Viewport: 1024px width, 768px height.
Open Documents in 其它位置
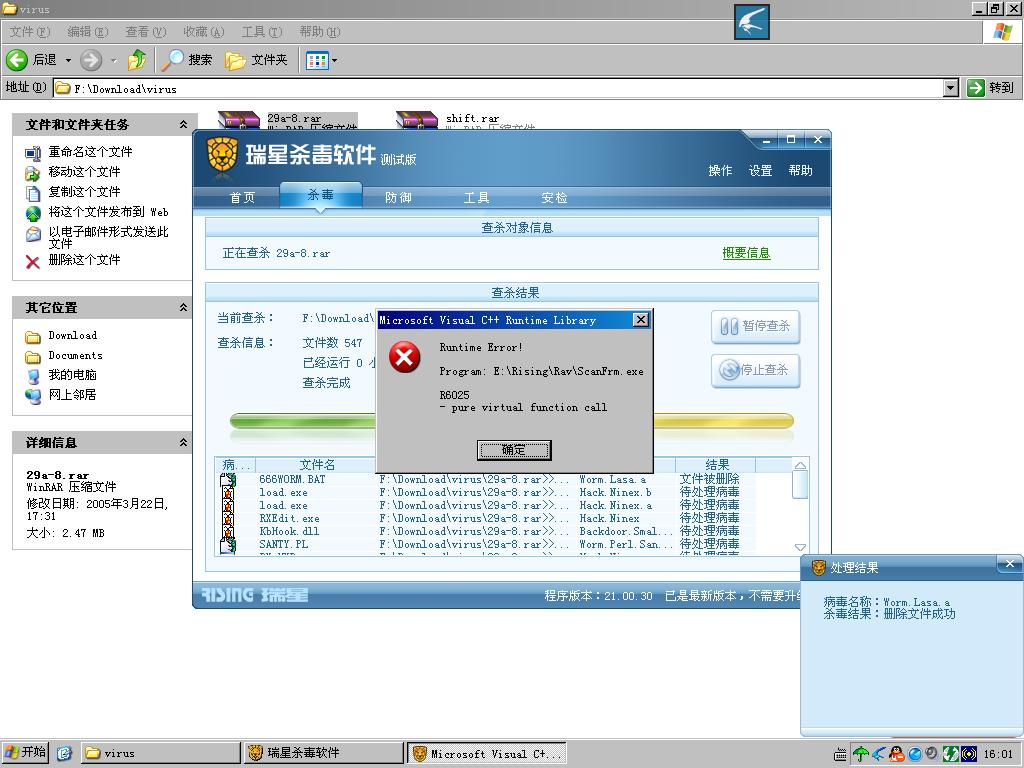click(x=75, y=355)
